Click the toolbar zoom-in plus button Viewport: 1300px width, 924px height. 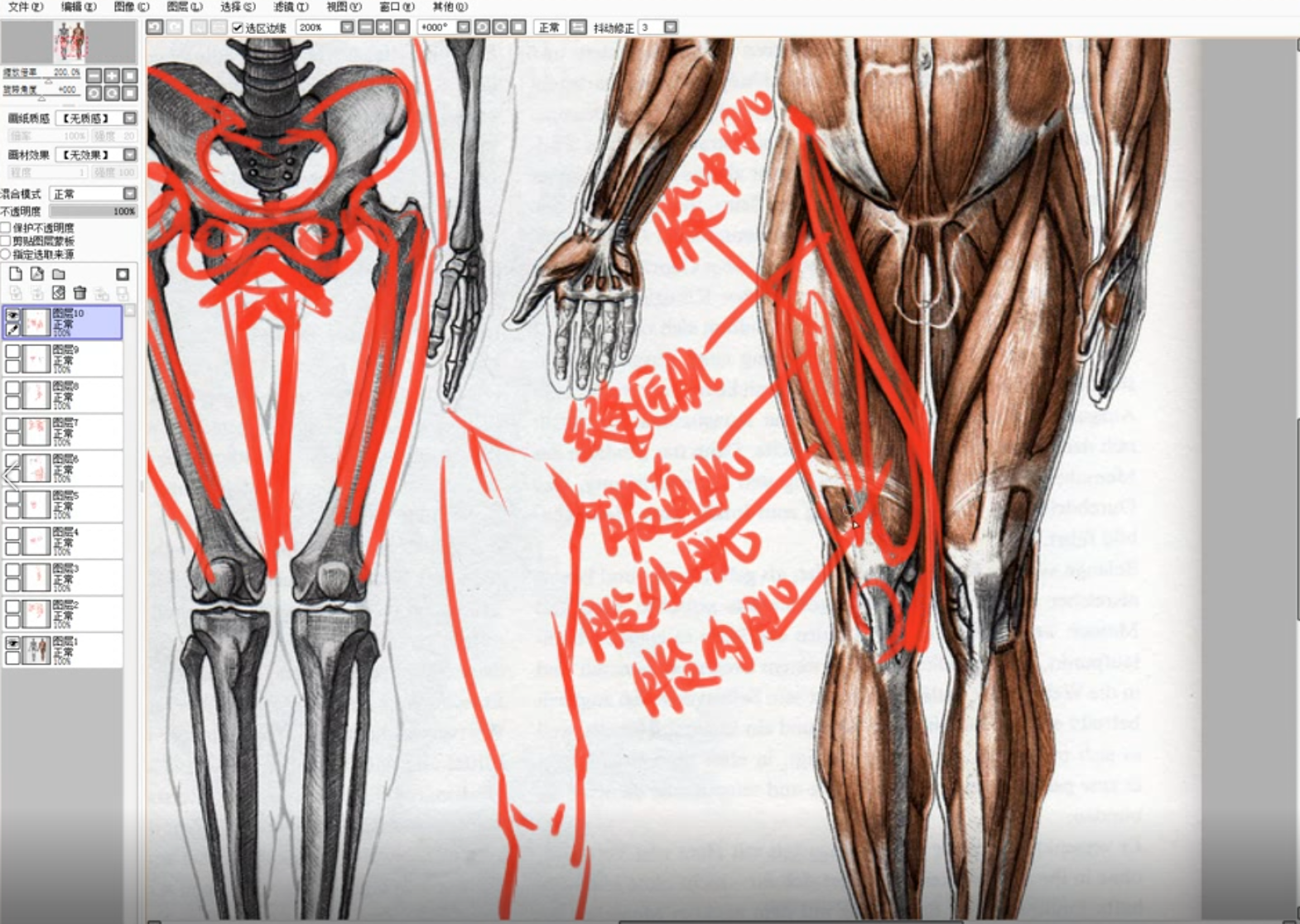[384, 27]
